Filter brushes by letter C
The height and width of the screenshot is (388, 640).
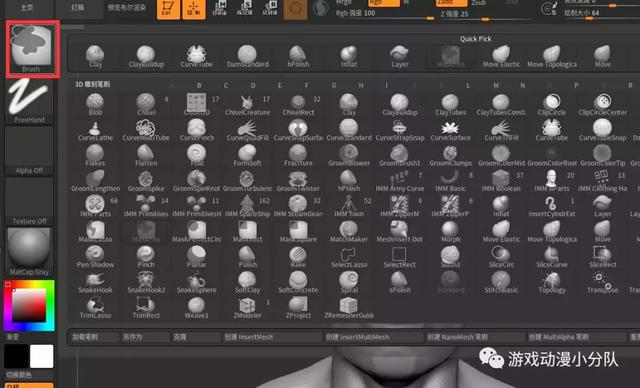tap(226, 85)
